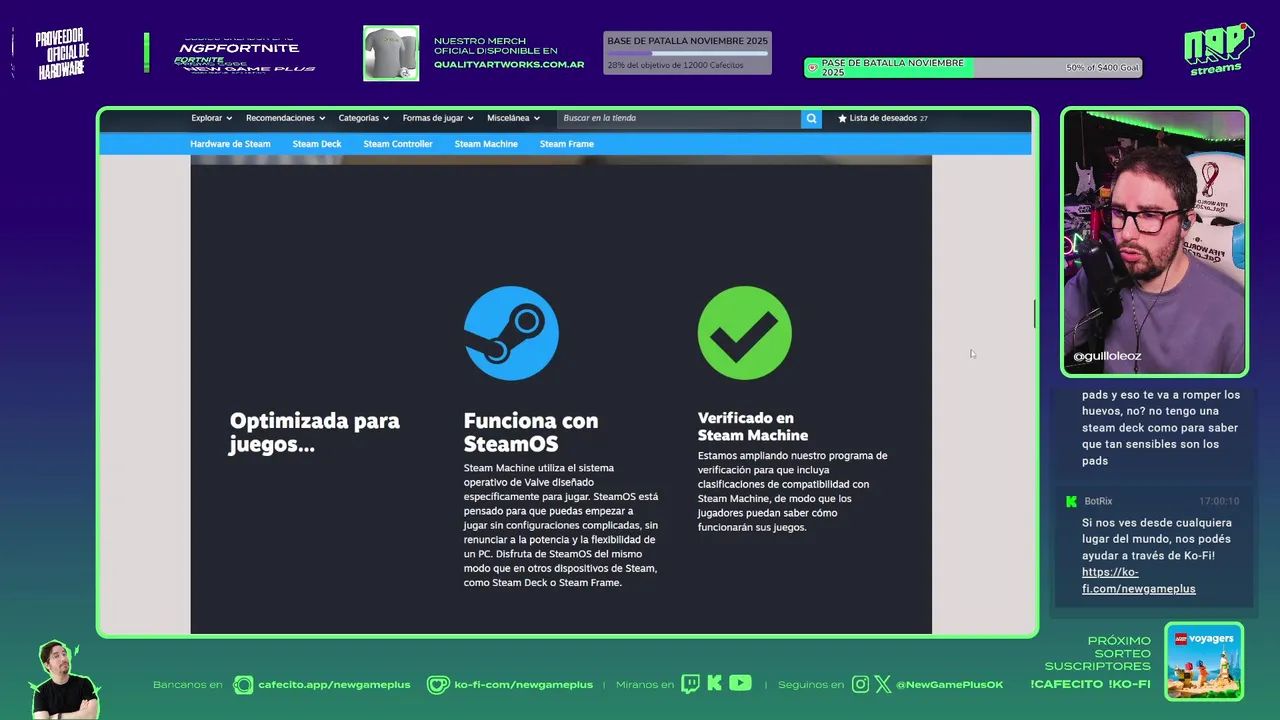Switch to the Steam Controller tab
1280x720 pixels.
coord(398,144)
